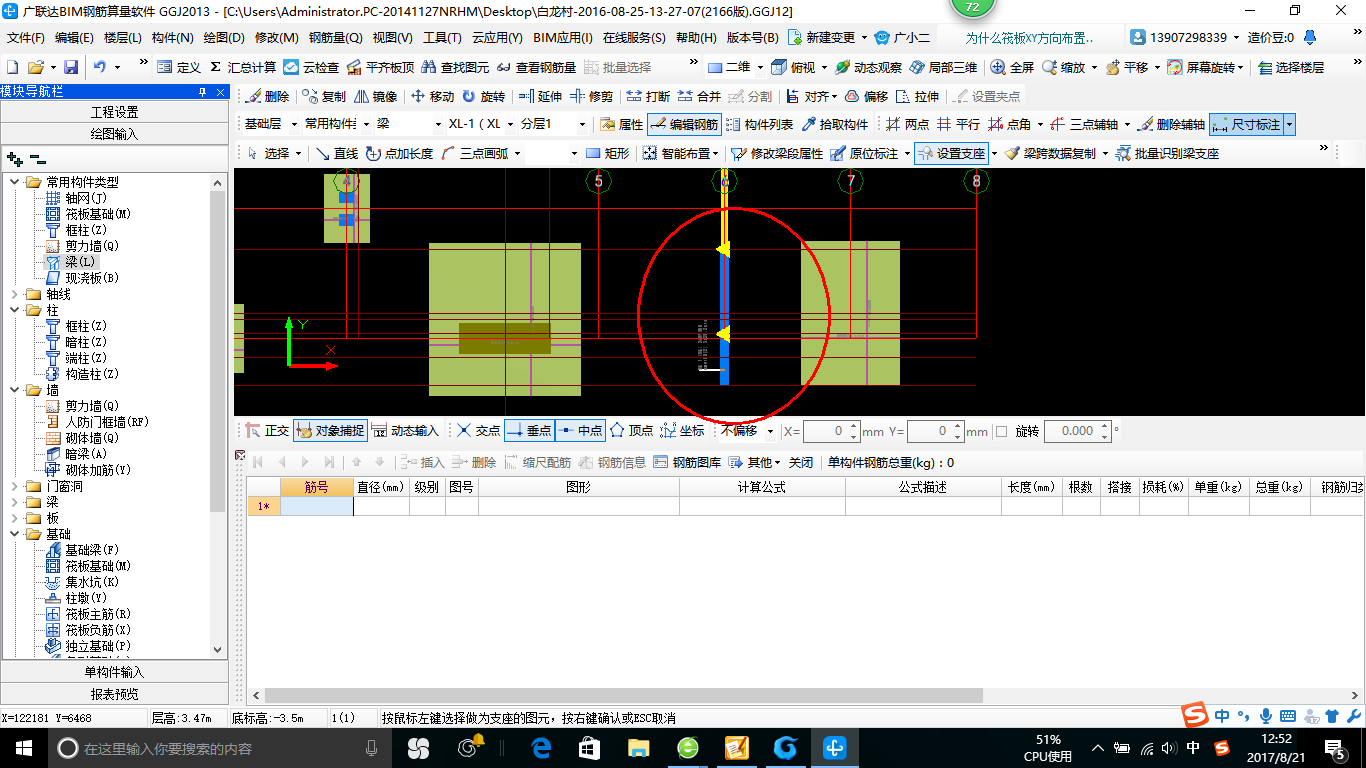This screenshot has height=768, width=1366.
Task: Expand the 门窗洞 tree node
Action: click(14, 486)
